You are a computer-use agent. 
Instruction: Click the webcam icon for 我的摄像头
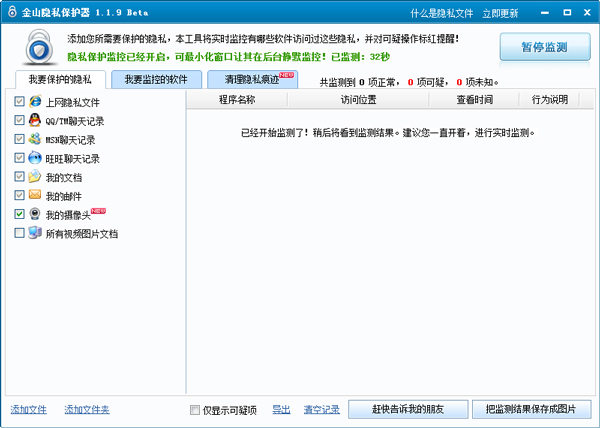point(35,214)
